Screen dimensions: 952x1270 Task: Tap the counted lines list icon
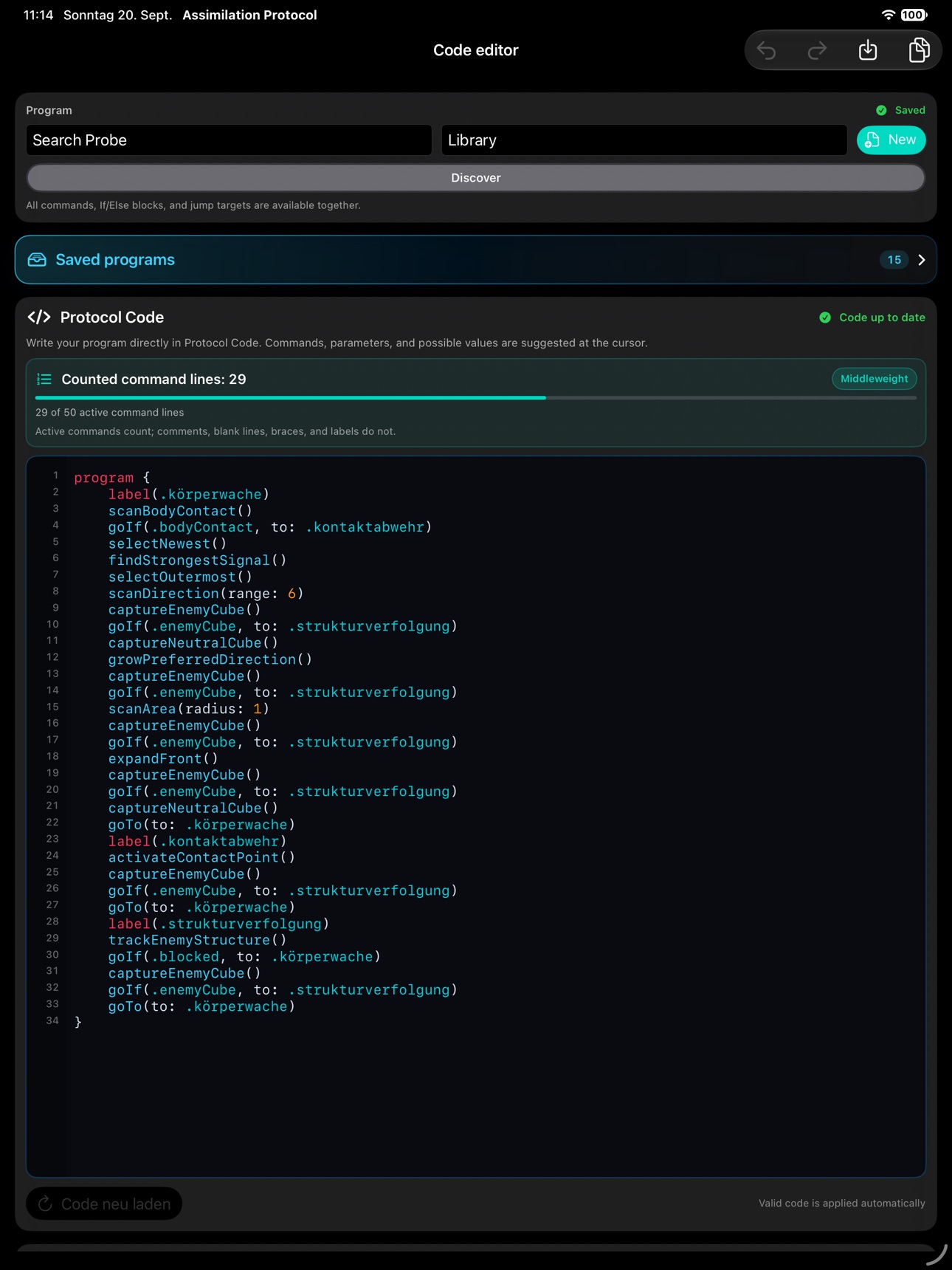(x=44, y=380)
